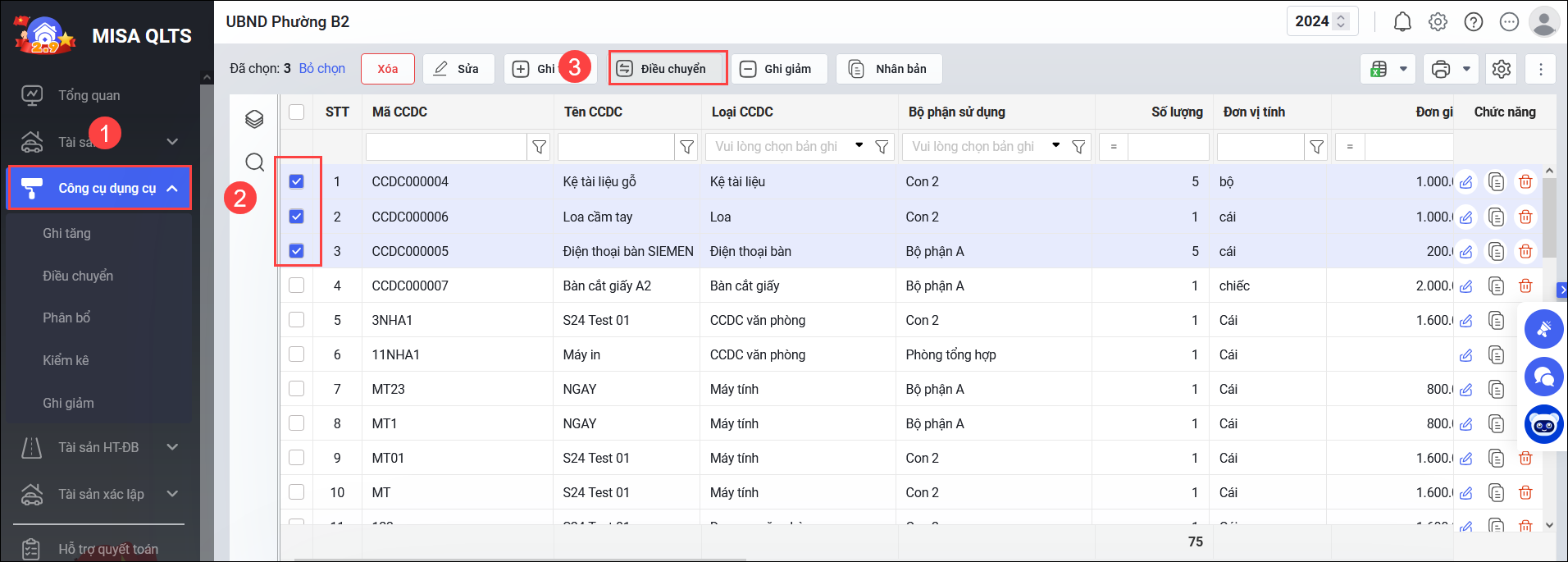Open the notifications bell icon

pyautogui.click(x=1402, y=22)
